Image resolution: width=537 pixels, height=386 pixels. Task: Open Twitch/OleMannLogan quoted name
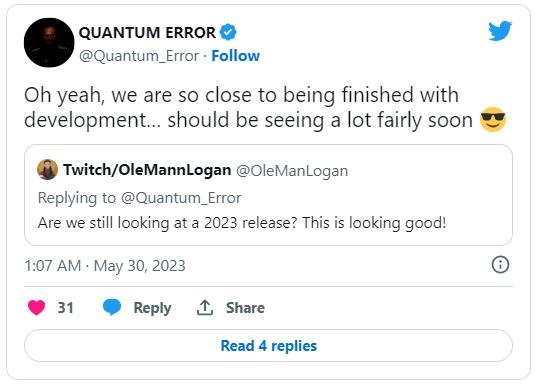coord(147,170)
